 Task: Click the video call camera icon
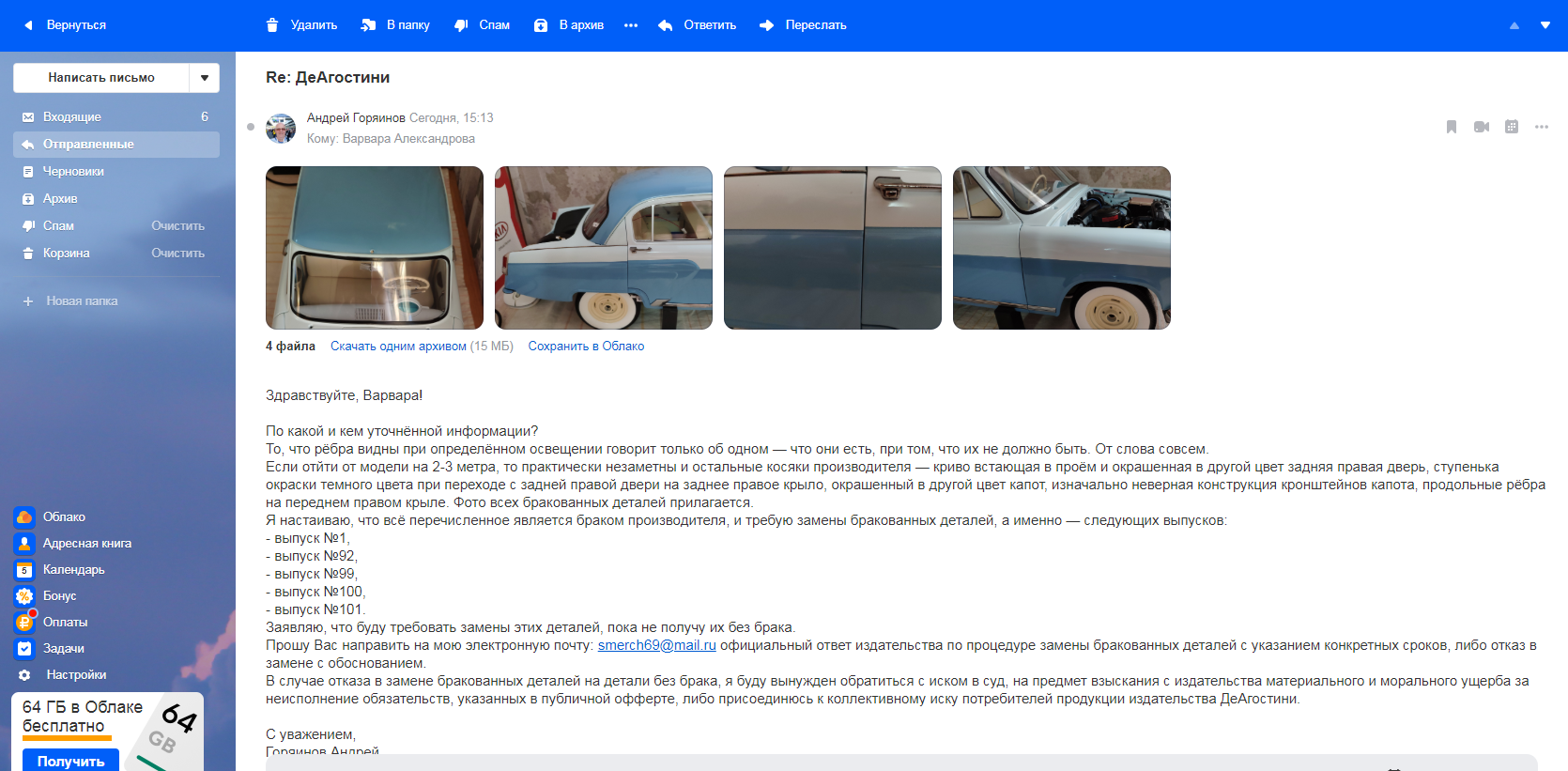tap(1482, 127)
